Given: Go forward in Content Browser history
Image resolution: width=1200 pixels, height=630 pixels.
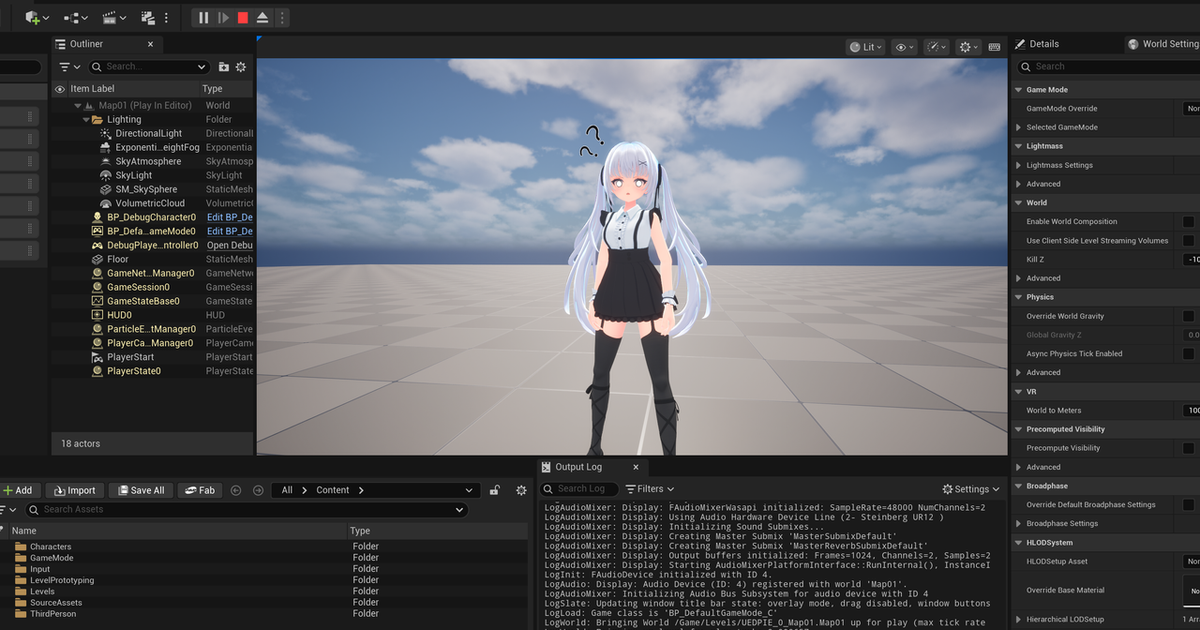Looking at the screenshot, I should 258,490.
